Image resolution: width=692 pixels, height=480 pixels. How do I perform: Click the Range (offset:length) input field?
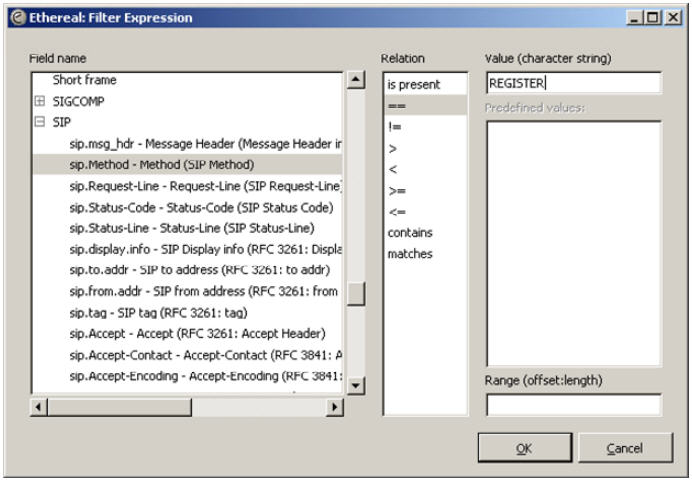[574, 405]
